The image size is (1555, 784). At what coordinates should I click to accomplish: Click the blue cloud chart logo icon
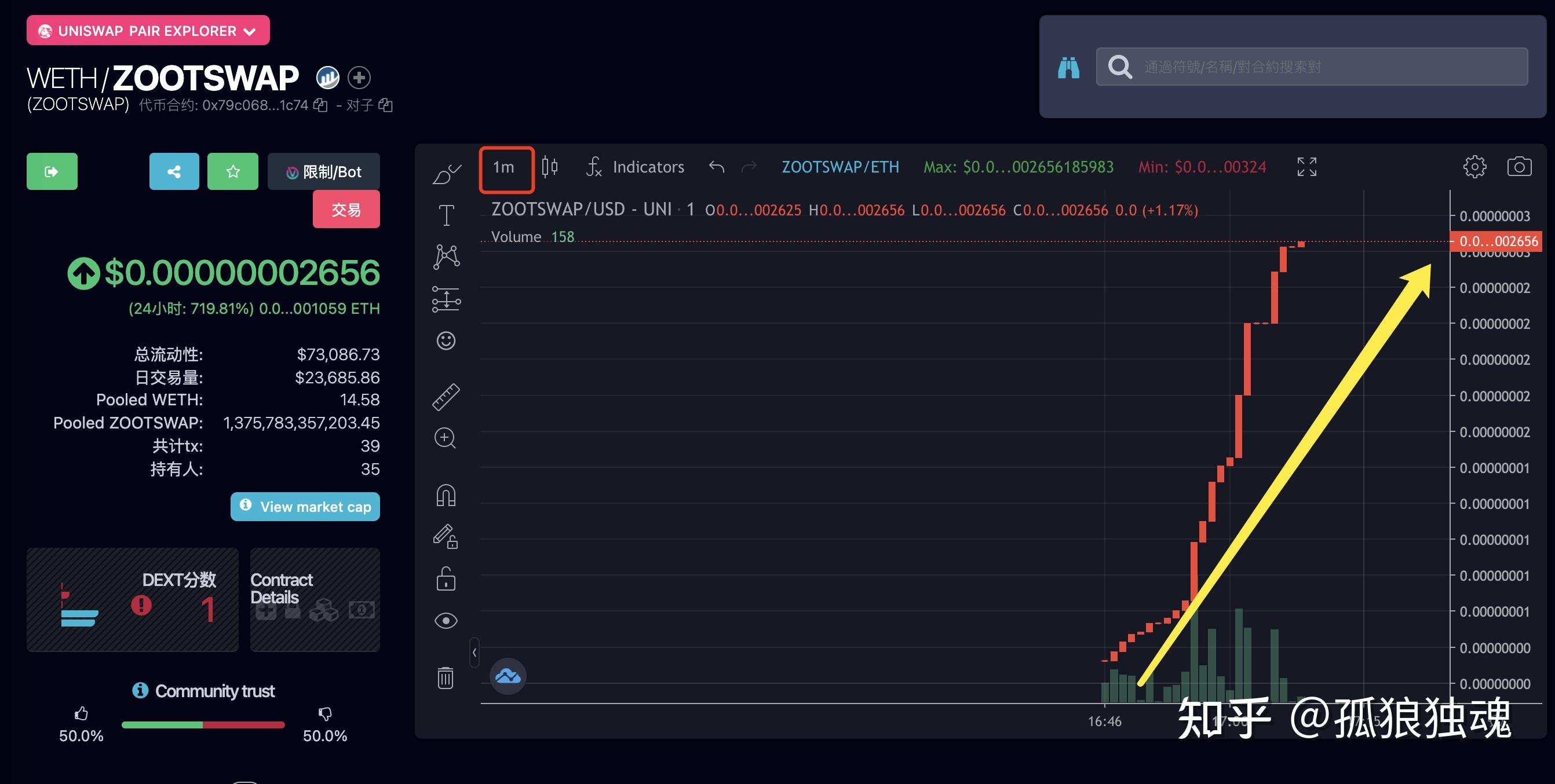508,676
